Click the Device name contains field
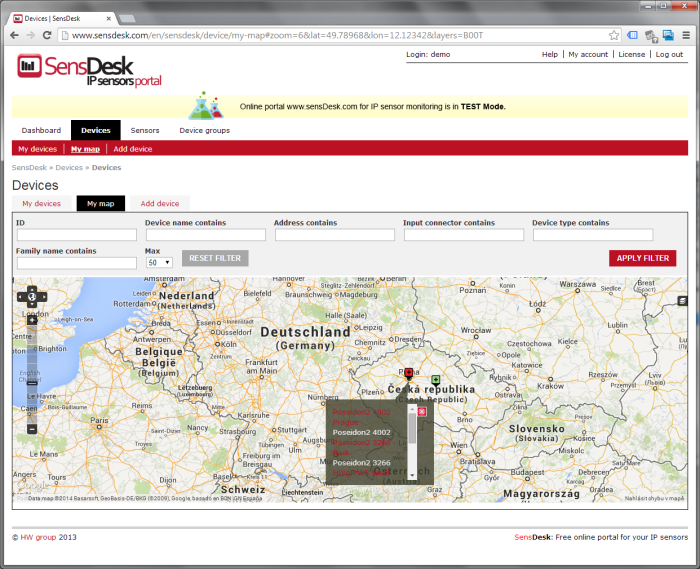Viewport: 700px width, 569px height. tap(205, 235)
